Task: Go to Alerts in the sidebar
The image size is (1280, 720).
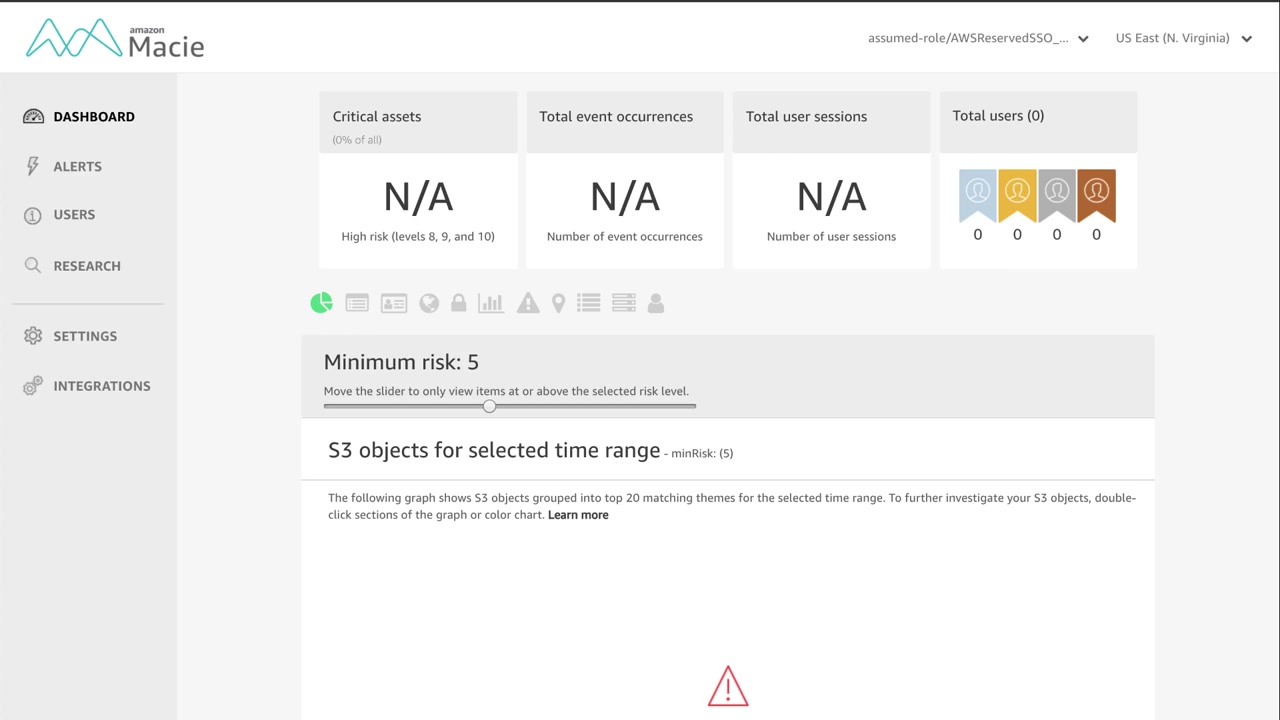Action: click(x=77, y=166)
